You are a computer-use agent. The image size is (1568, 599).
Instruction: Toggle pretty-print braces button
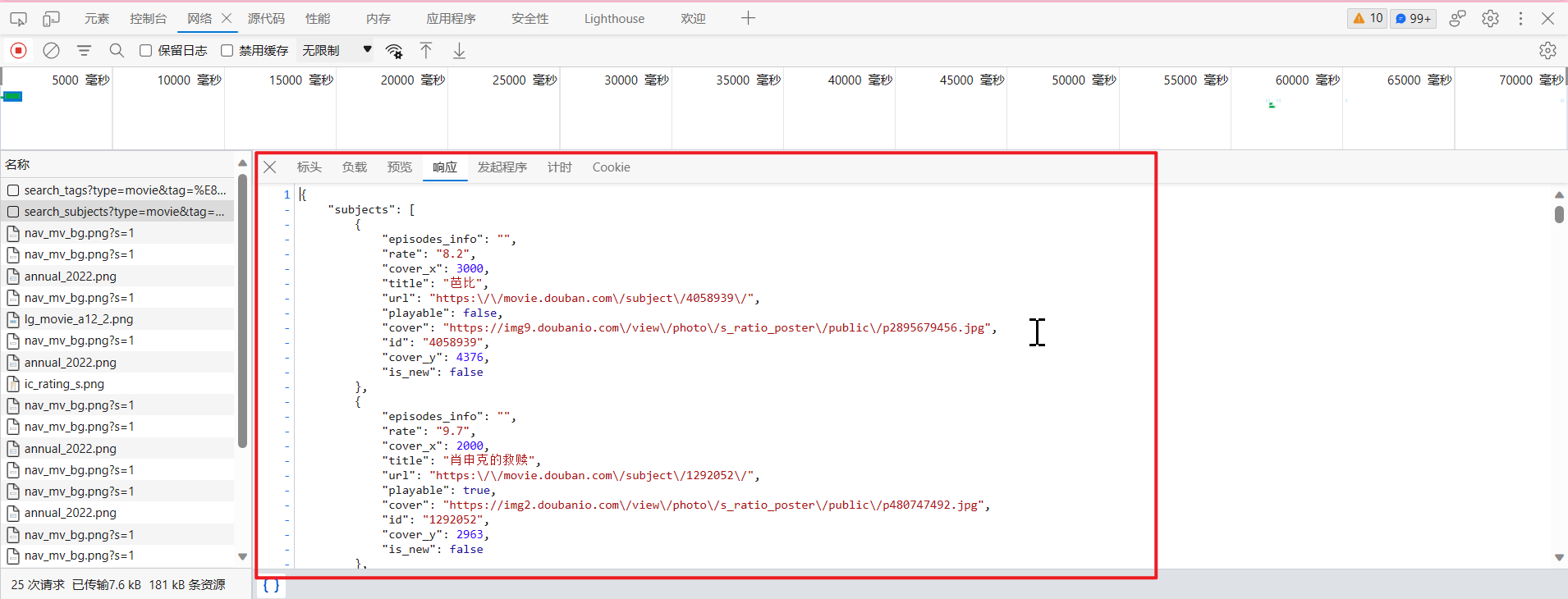point(271,586)
